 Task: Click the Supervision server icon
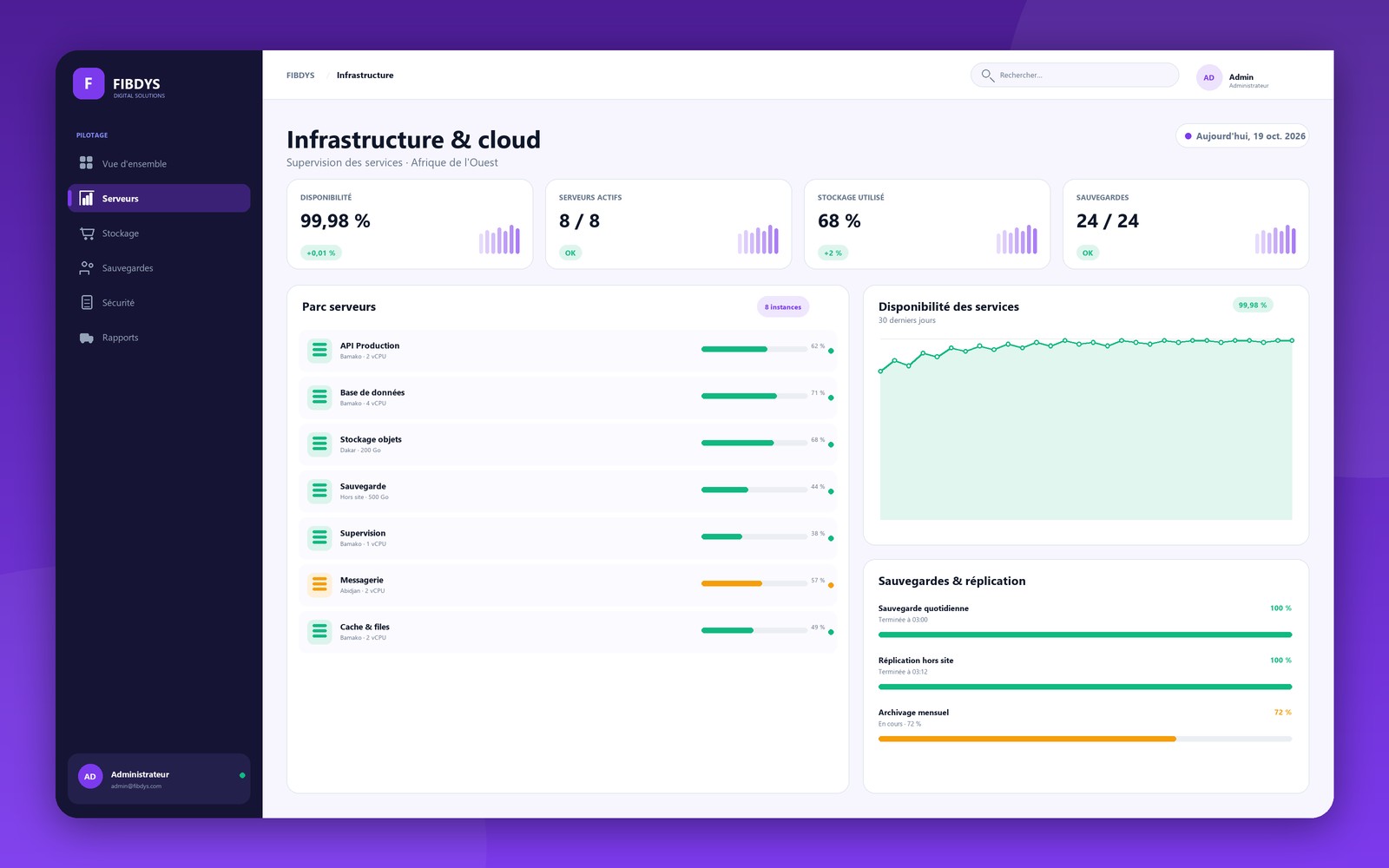click(319, 537)
